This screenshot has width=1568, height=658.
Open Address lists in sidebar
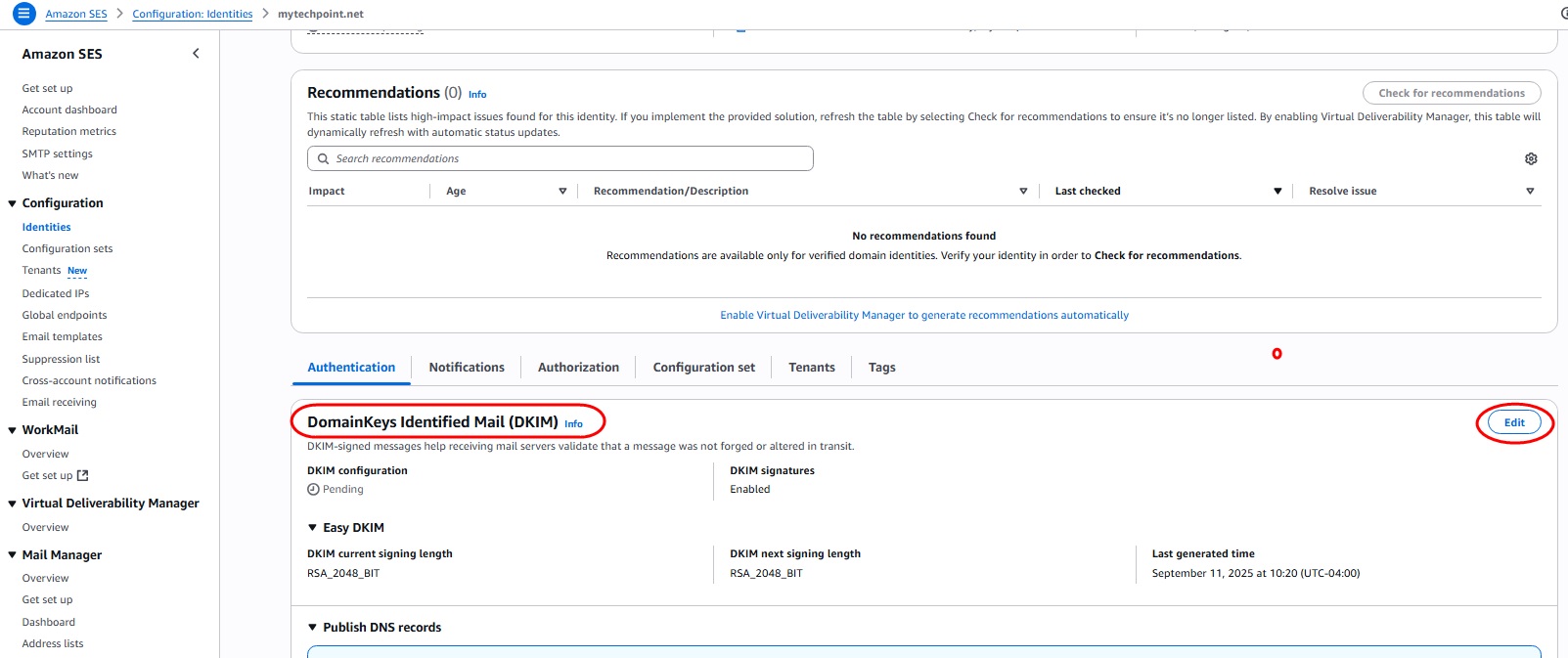[x=53, y=644]
